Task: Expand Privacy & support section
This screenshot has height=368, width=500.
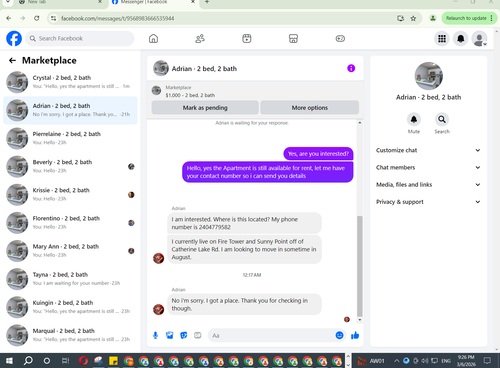Action: tap(428, 202)
